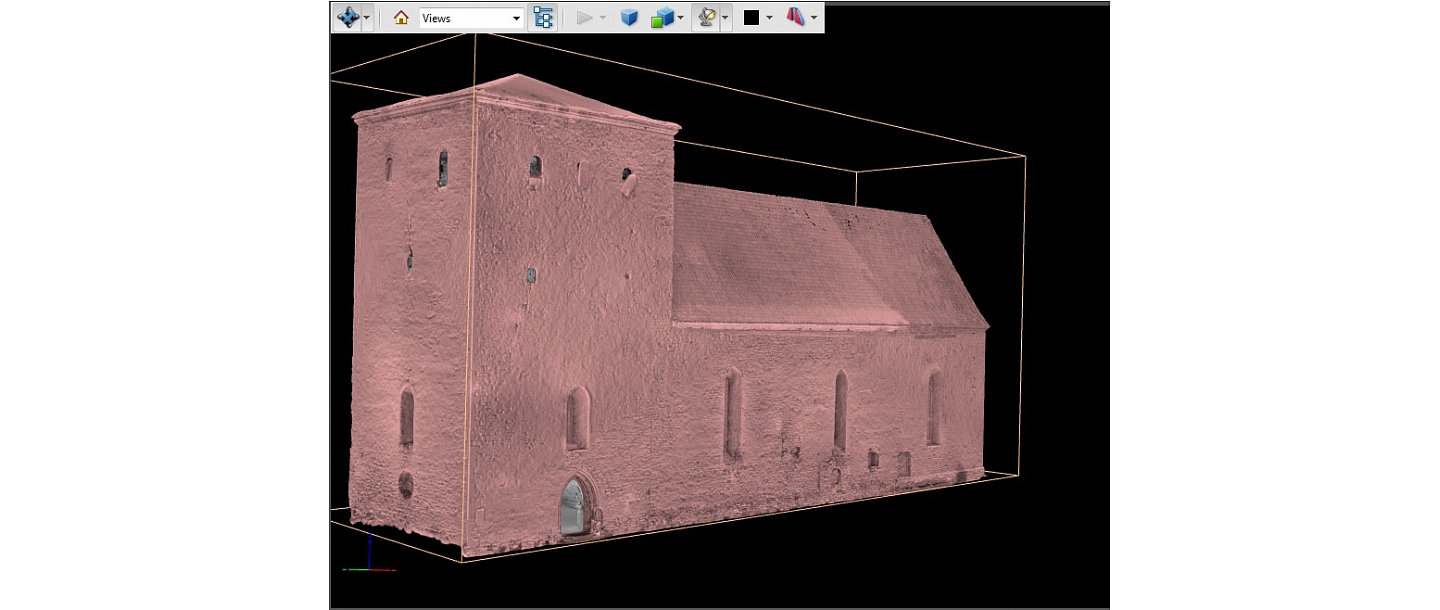Open the background color dropdown arrow
This screenshot has height=610, width=1440.
click(x=767, y=16)
